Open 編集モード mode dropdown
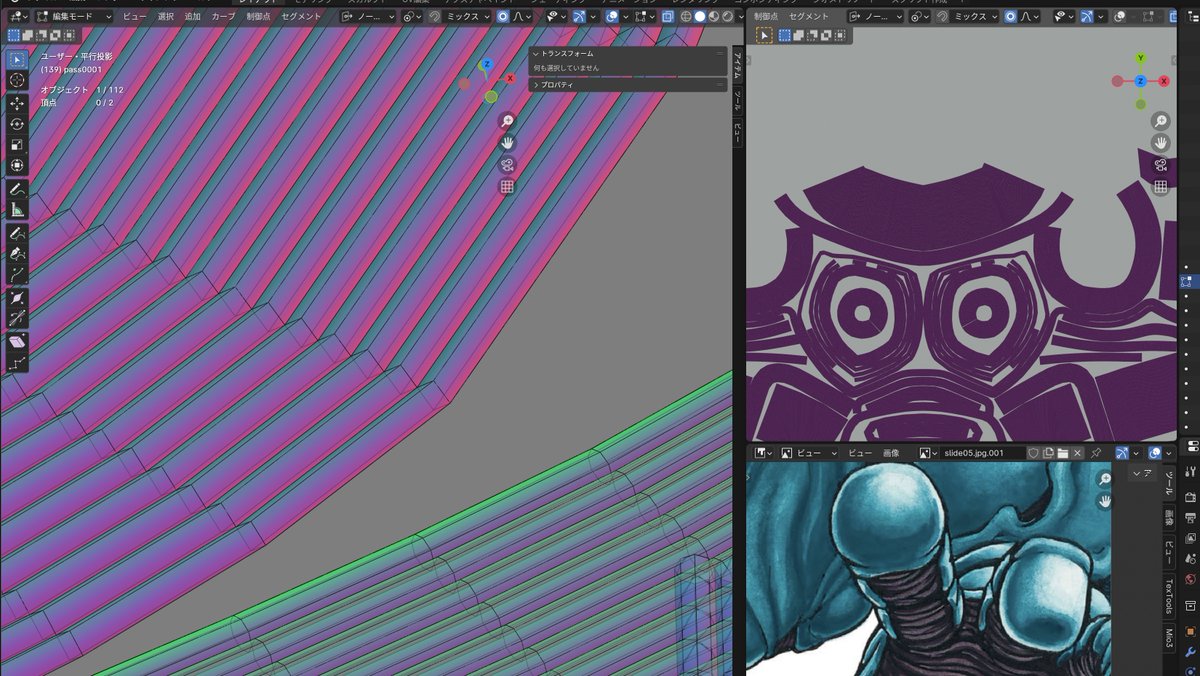 (75, 17)
